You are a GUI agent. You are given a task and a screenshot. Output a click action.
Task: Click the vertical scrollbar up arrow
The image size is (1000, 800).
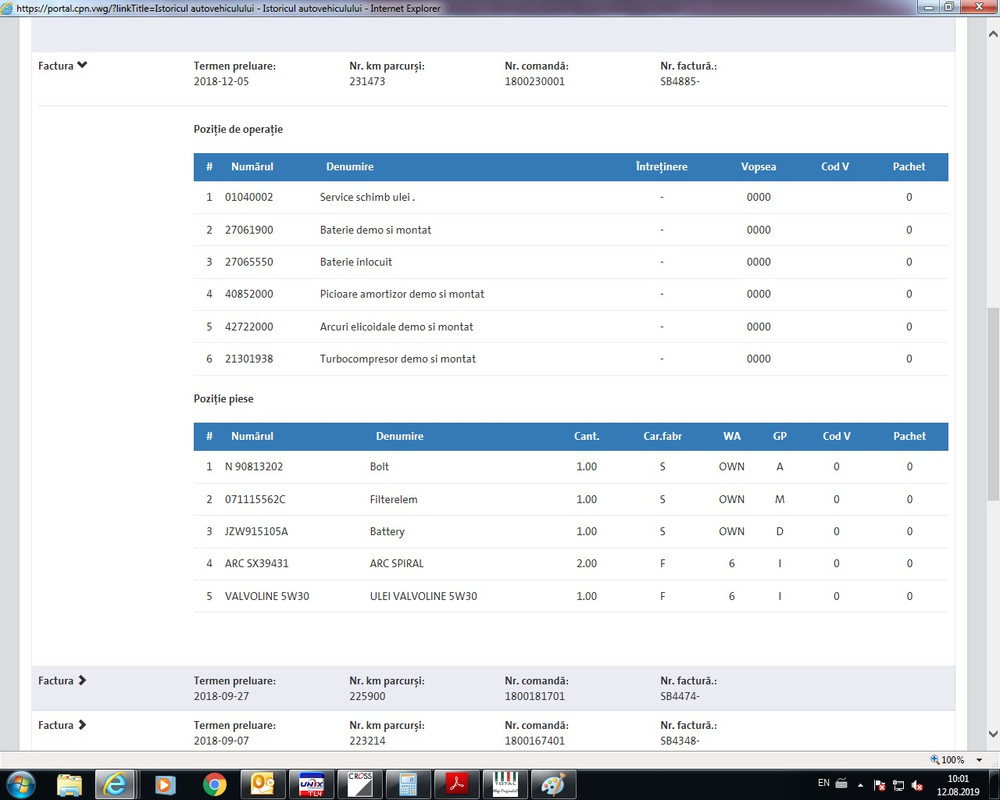pyautogui.click(x=993, y=34)
